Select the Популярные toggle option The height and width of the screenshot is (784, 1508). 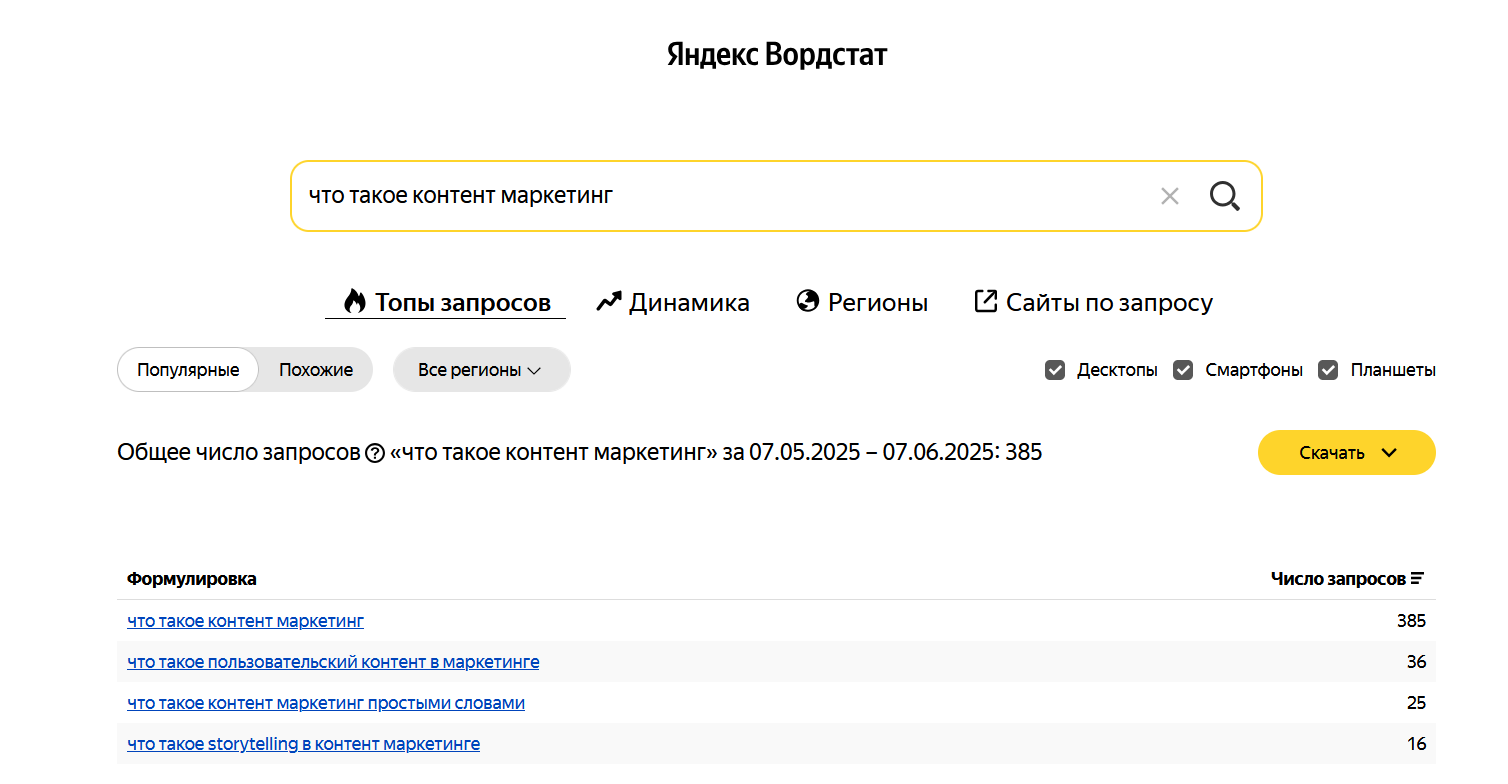[188, 370]
